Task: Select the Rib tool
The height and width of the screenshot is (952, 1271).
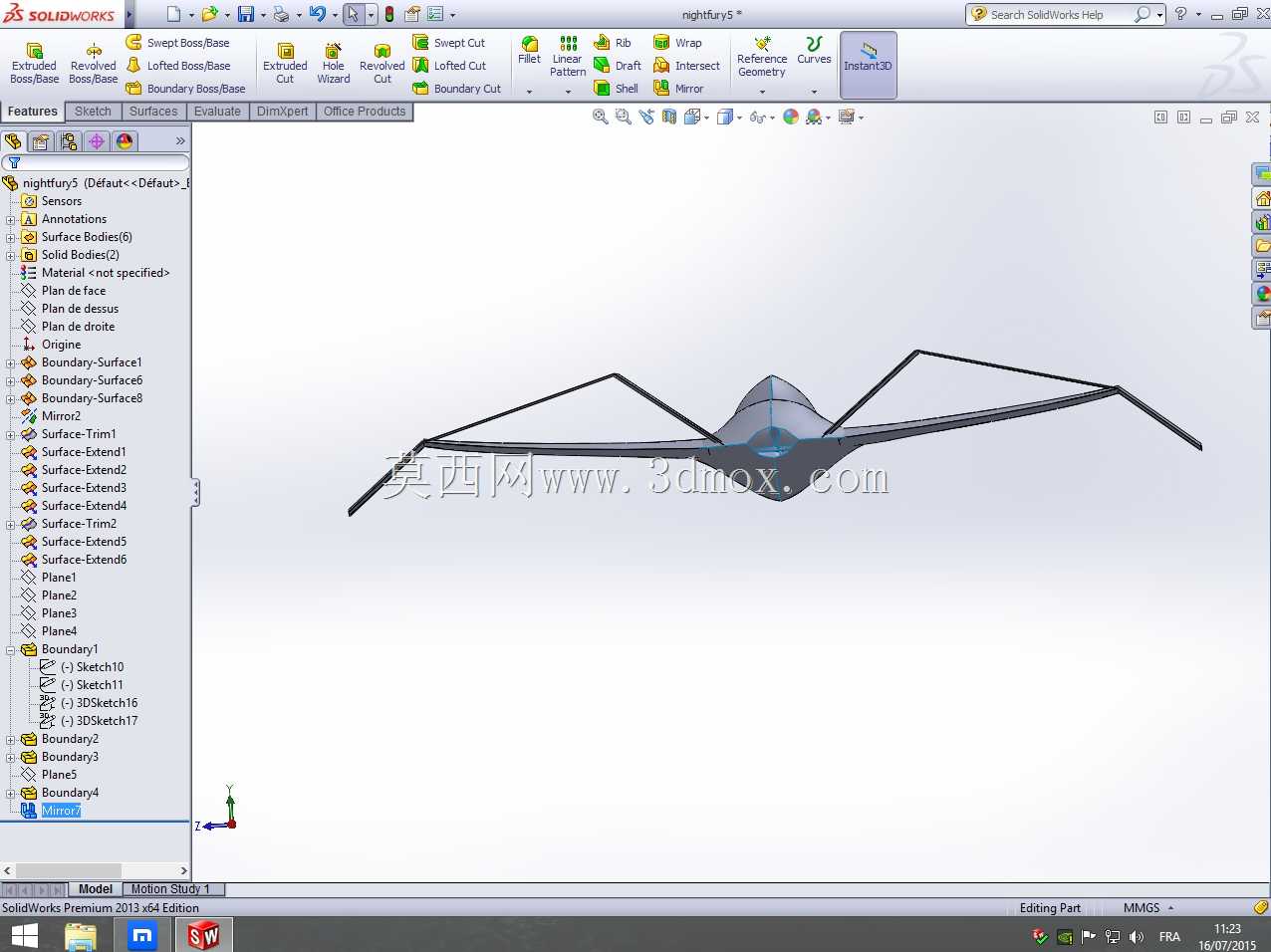Action: [613, 43]
